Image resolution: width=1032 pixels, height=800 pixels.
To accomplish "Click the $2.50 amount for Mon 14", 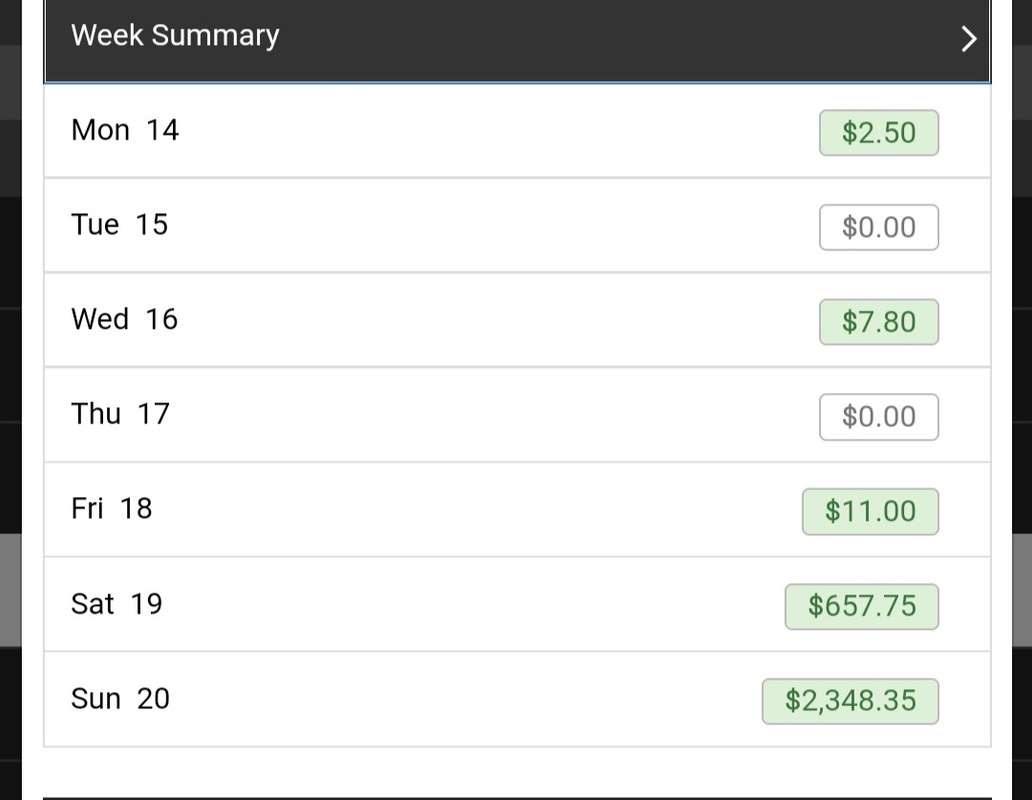I will (x=879, y=133).
